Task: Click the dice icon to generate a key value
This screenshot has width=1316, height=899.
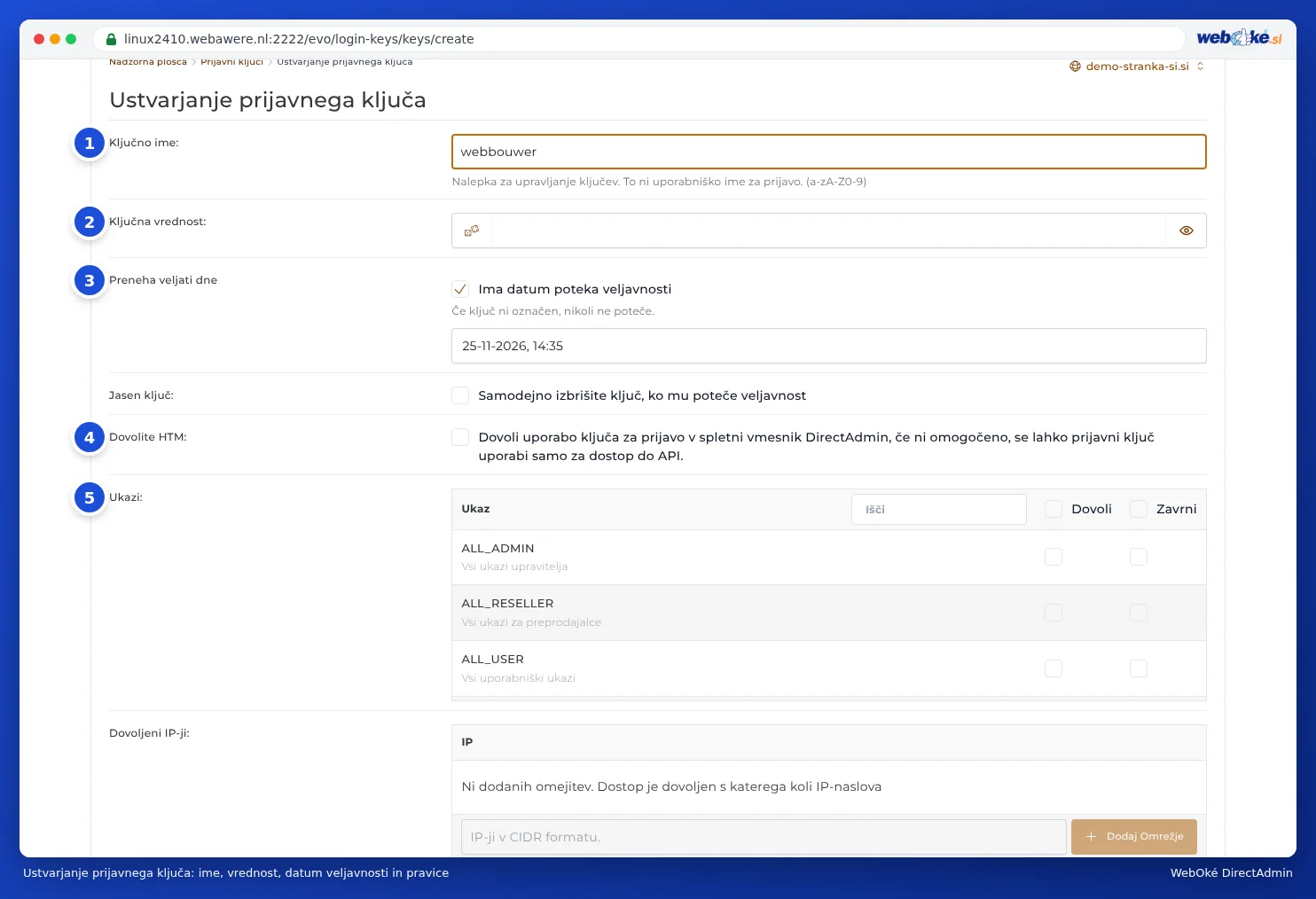Action: pyautogui.click(x=472, y=231)
